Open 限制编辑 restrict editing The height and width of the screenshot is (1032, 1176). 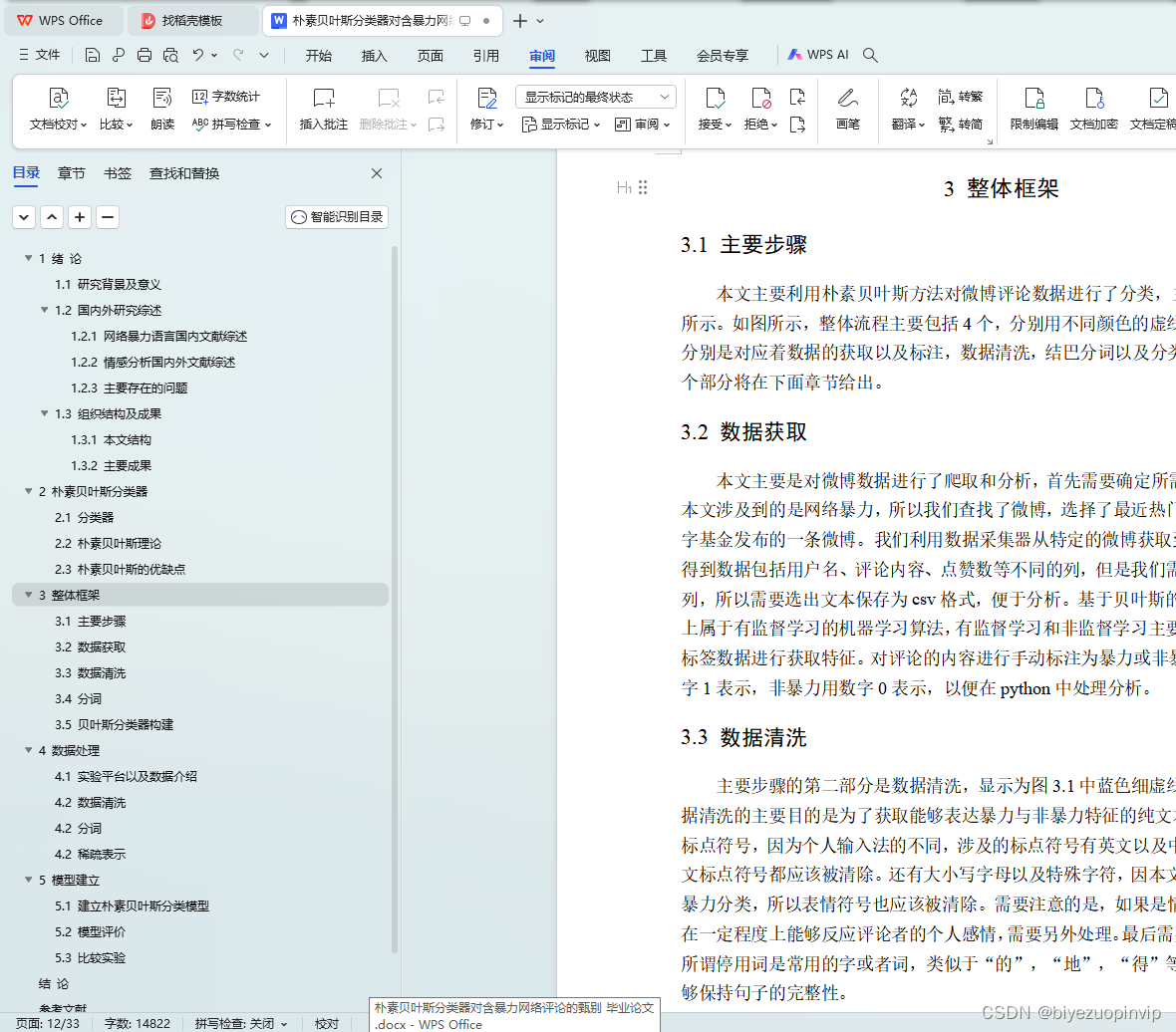point(1036,110)
